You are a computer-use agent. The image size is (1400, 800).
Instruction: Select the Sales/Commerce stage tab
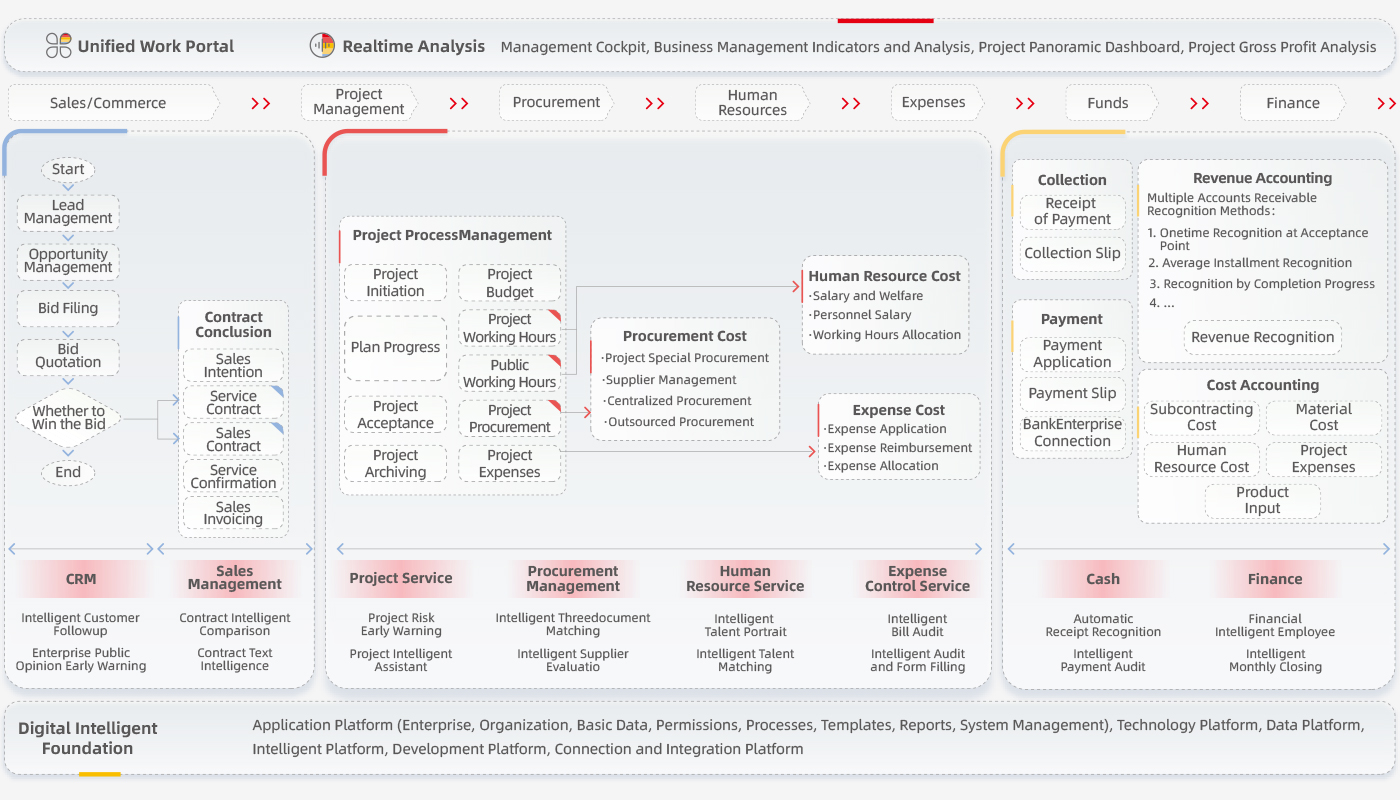pos(109,103)
